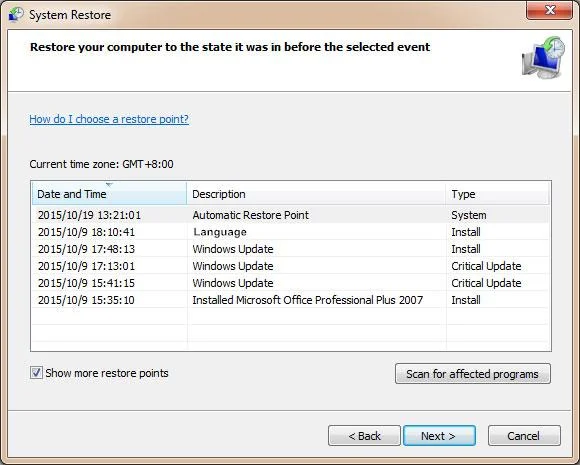The height and width of the screenshot is (465, 580).
Task: Select the 2015/10/9 17:48:13 restore point
Action: pyautogui.click(x=291, y=249)
